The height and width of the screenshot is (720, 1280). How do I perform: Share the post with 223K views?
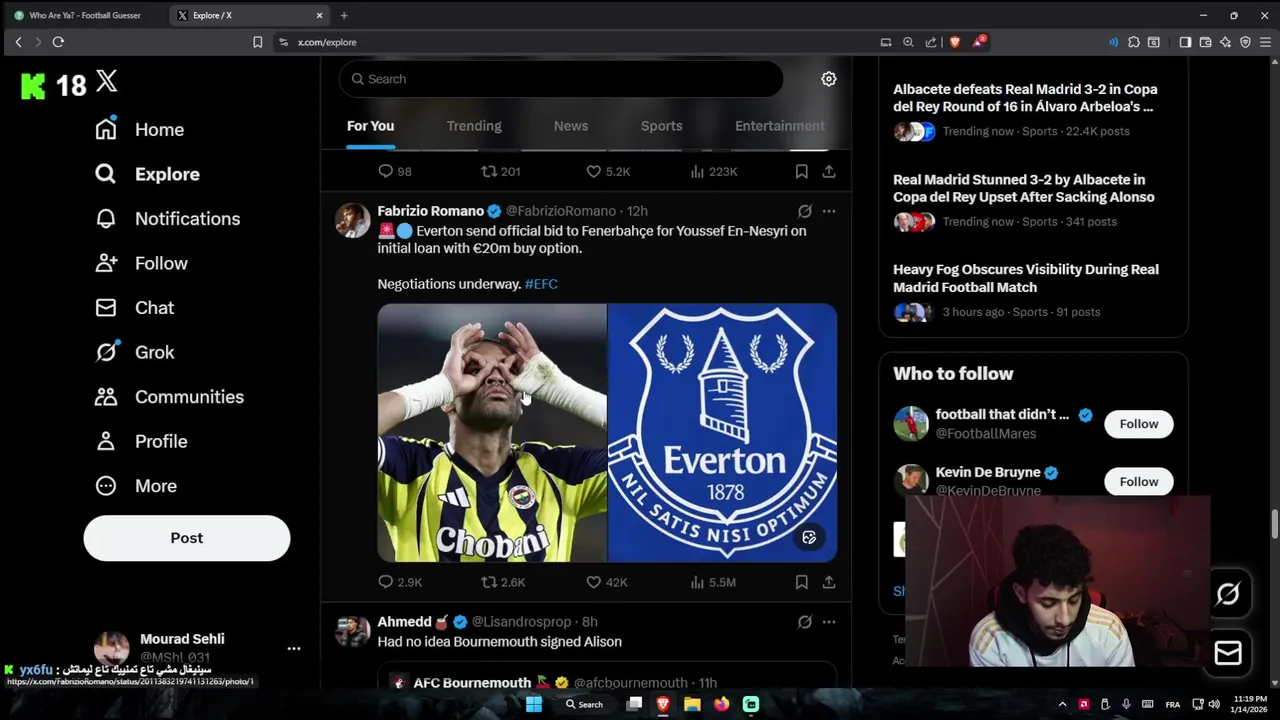tap(829, 172)
